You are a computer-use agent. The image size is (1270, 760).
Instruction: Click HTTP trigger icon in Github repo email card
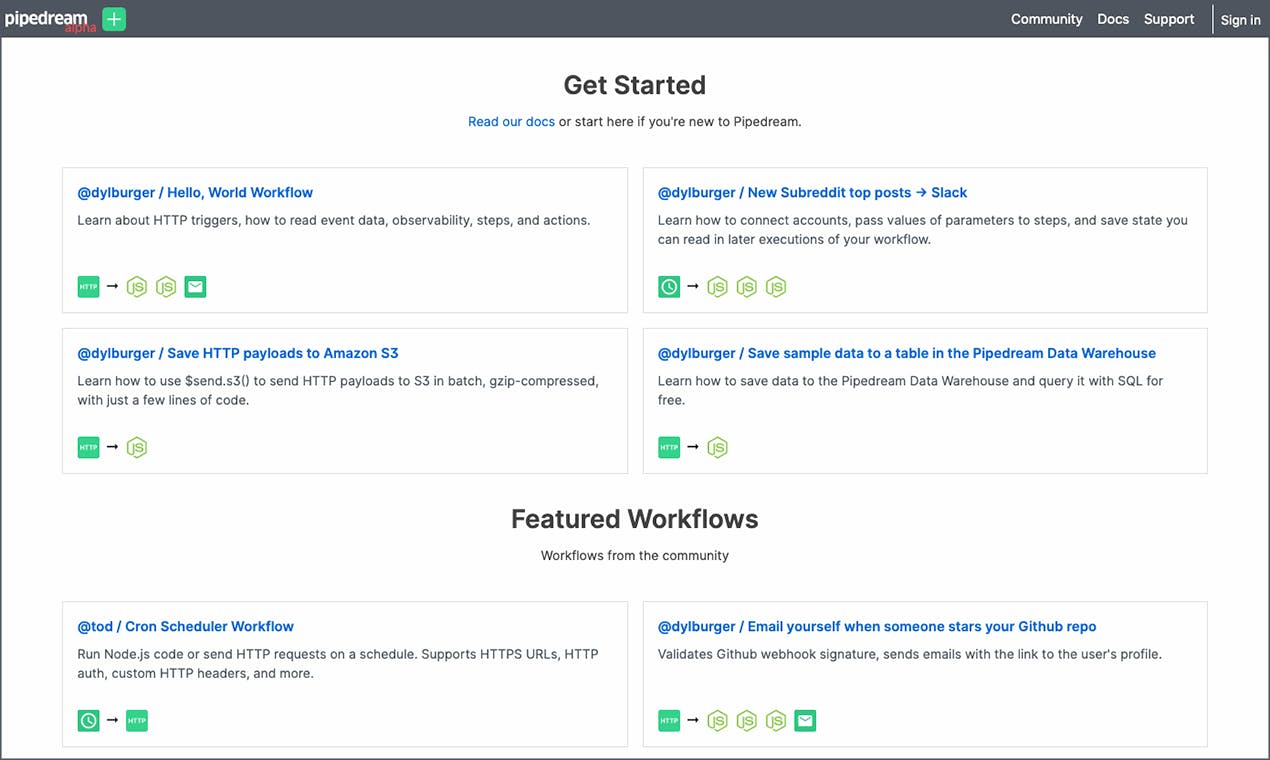(x=669, y=720)
